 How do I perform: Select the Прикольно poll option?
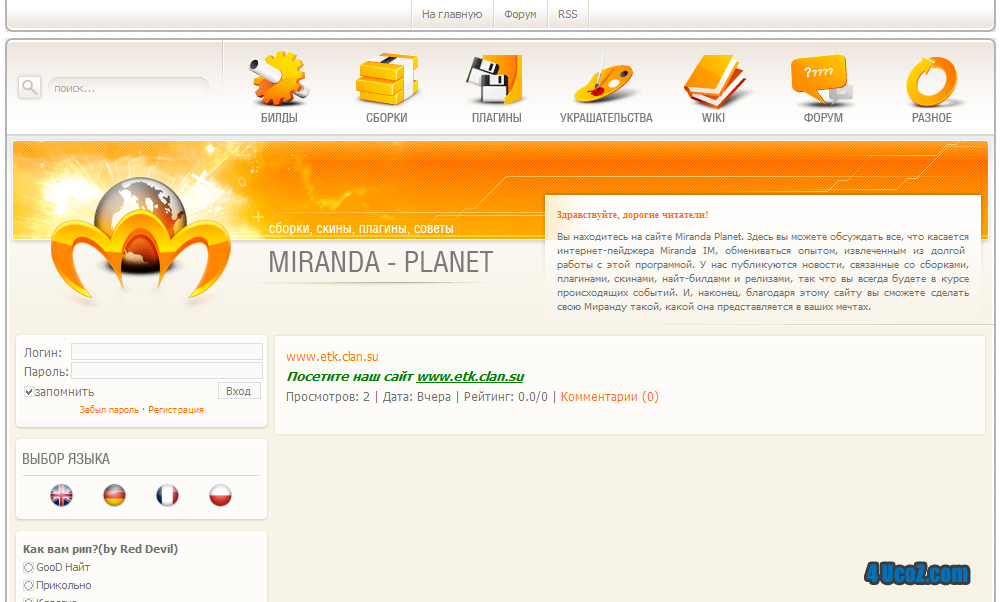tap(28, 585)
